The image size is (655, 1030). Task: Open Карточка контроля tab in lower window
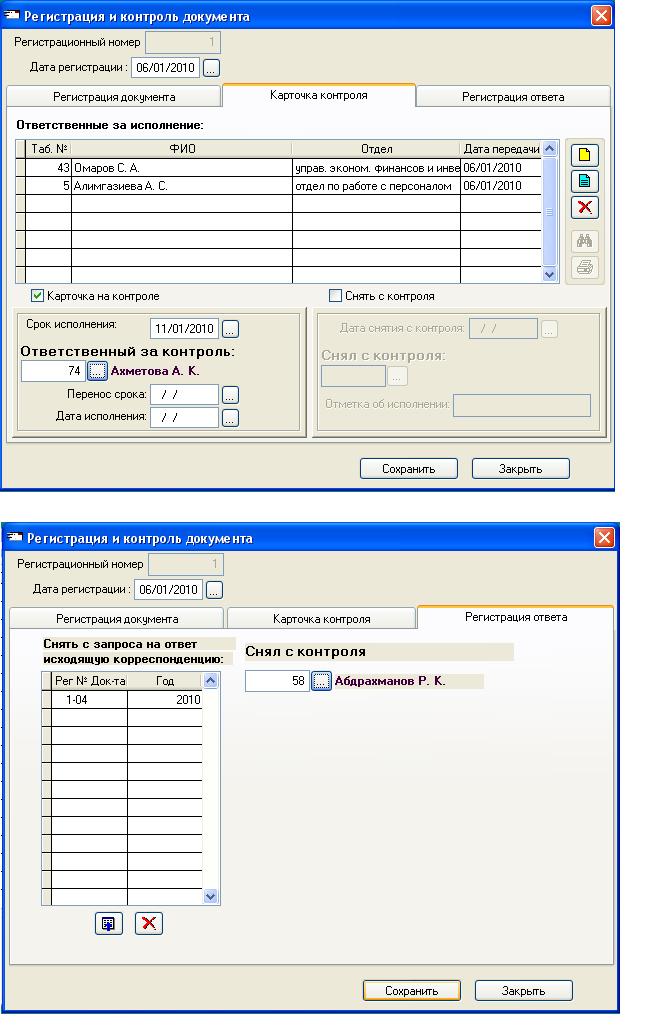(321, 619)
